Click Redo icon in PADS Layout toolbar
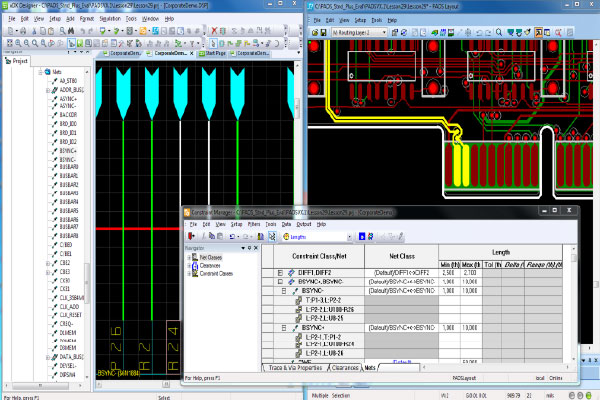600x400 pixels. click(x=488, y=33)
